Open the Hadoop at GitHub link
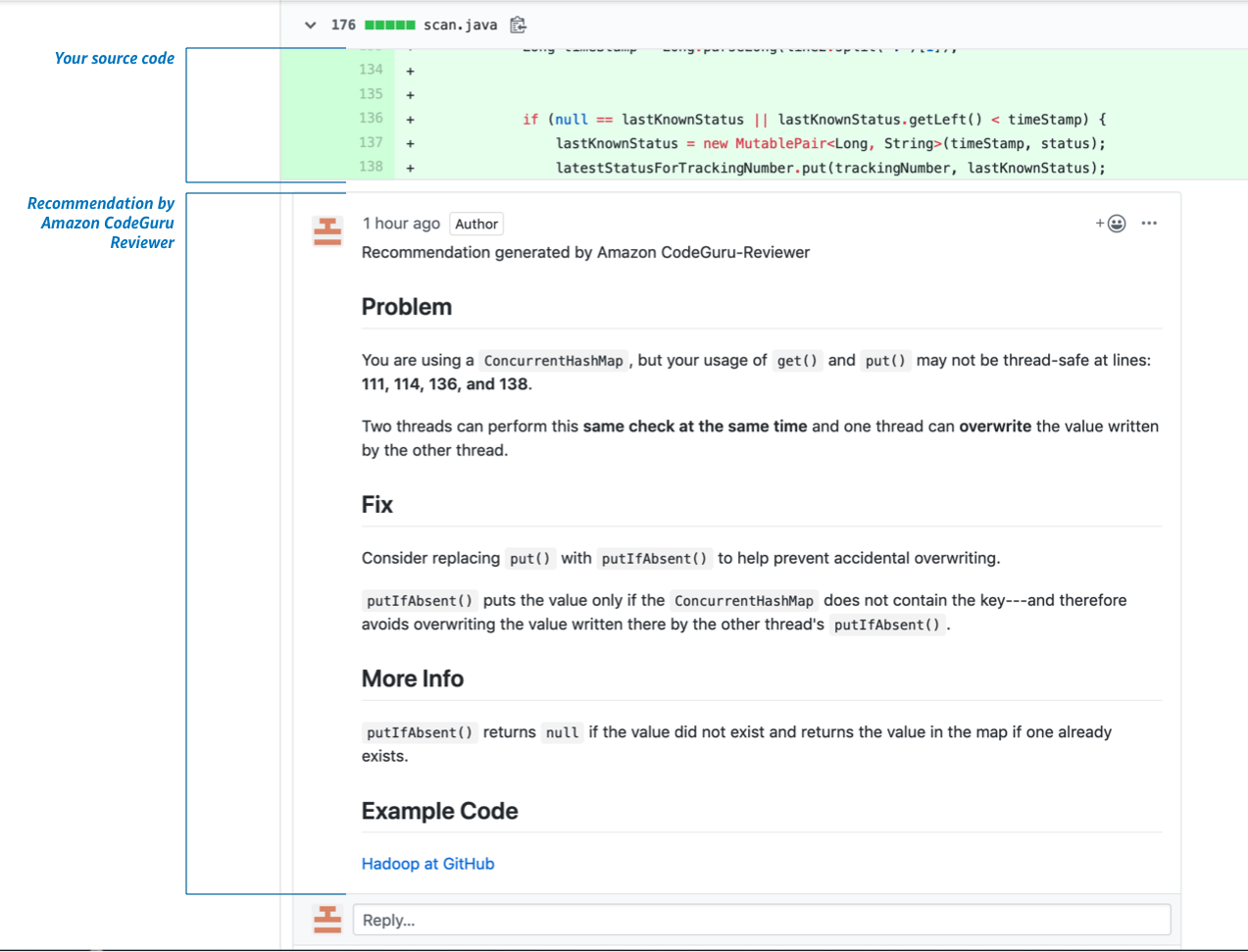This screenshot has width=1248, height=952. point(427,864)
